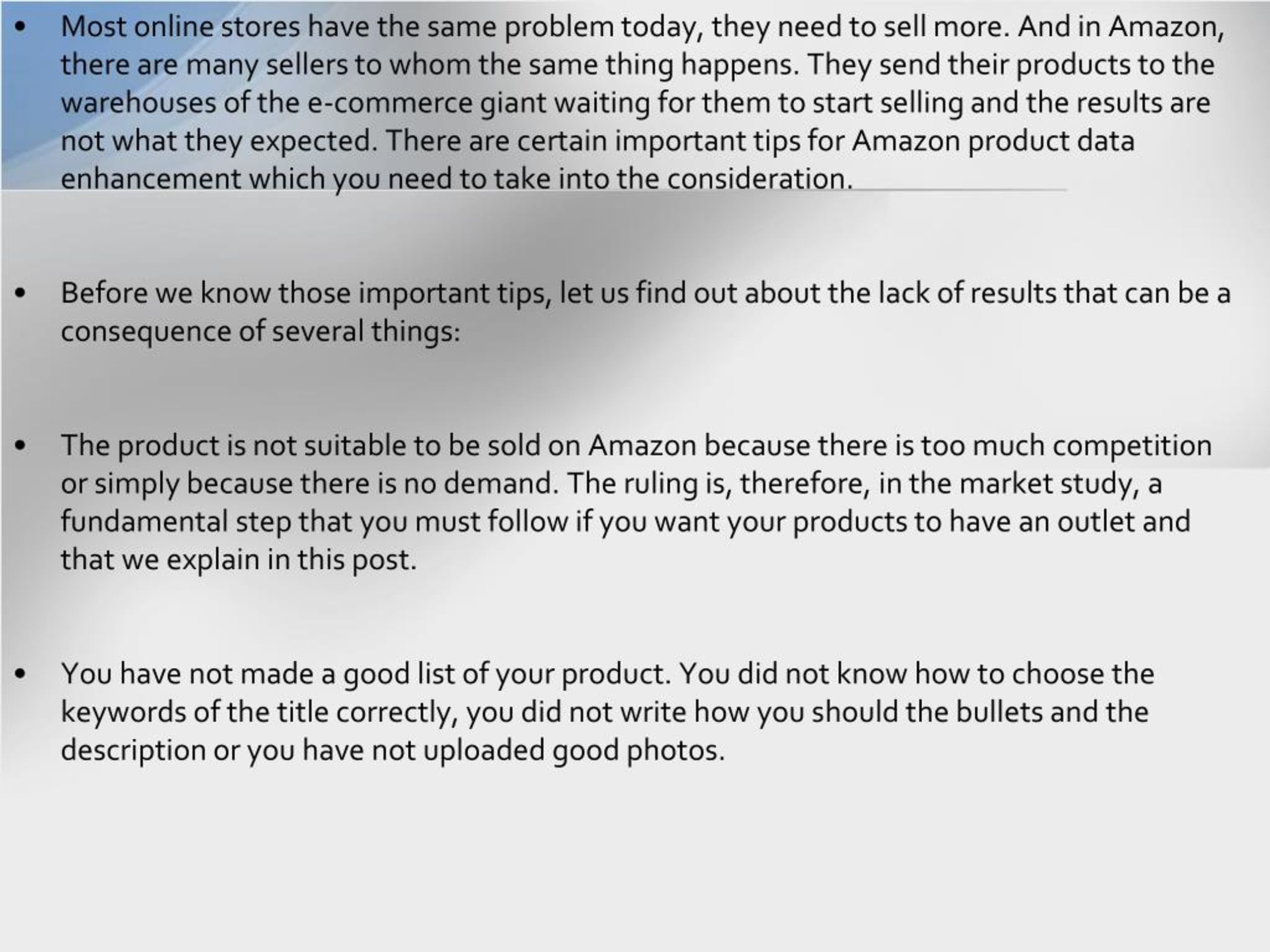Image resolution: width=1270 pixels, height=952 pixels.
Task: Click the fourth bullet point marker
Action: (20, 674)
